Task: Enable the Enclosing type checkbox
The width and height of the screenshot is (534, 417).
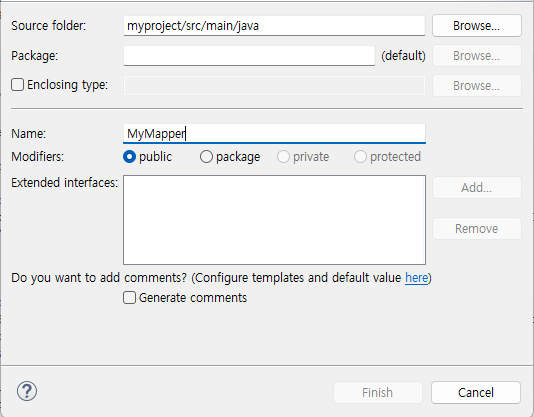Action: click(17, 84)
